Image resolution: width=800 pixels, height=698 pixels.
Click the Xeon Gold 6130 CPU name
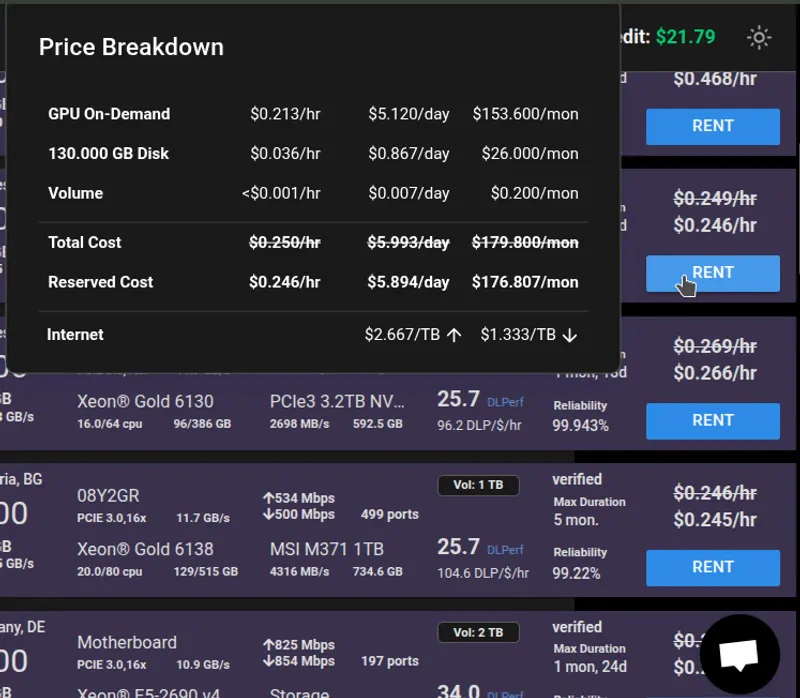tap(145, 402)
